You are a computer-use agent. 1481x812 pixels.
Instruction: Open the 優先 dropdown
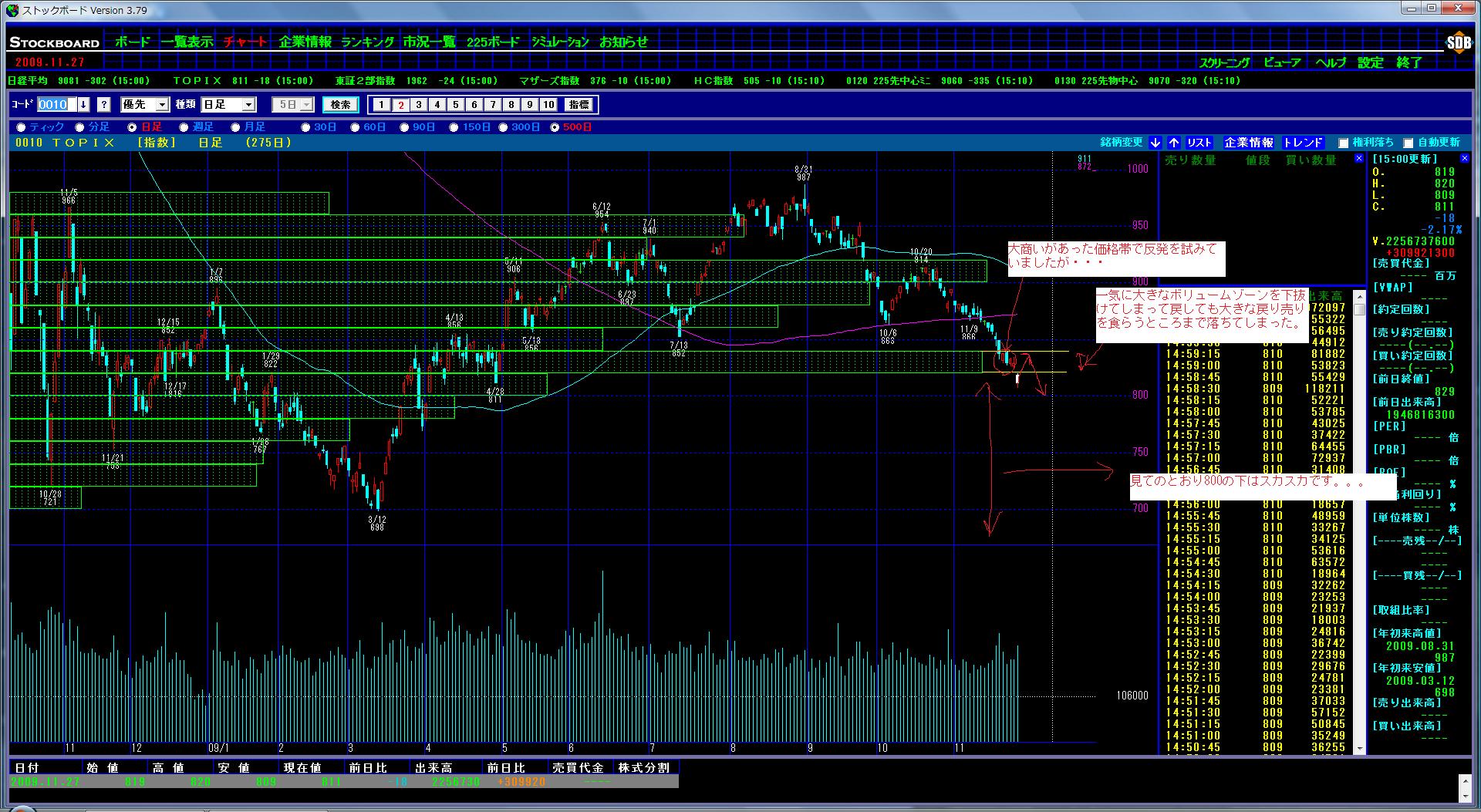[x=146, y=105]
